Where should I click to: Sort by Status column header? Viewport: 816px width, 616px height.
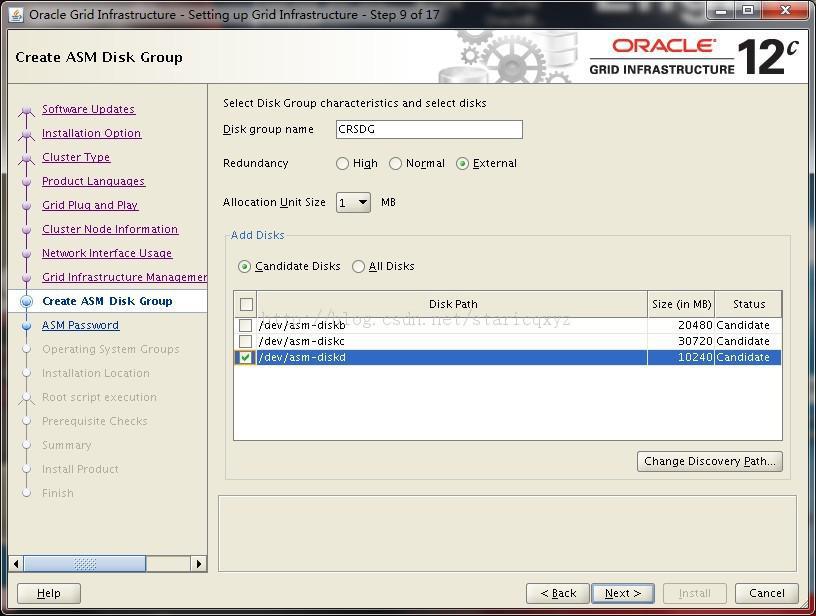(748, 304)
